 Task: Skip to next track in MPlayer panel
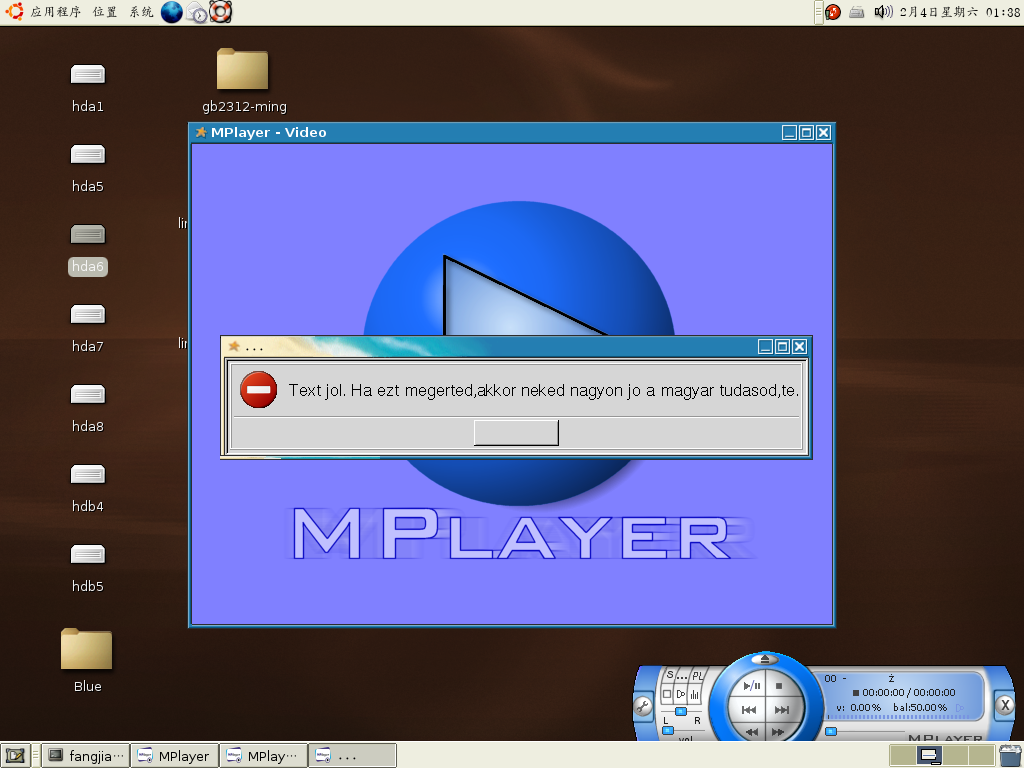tap(782, 710)
